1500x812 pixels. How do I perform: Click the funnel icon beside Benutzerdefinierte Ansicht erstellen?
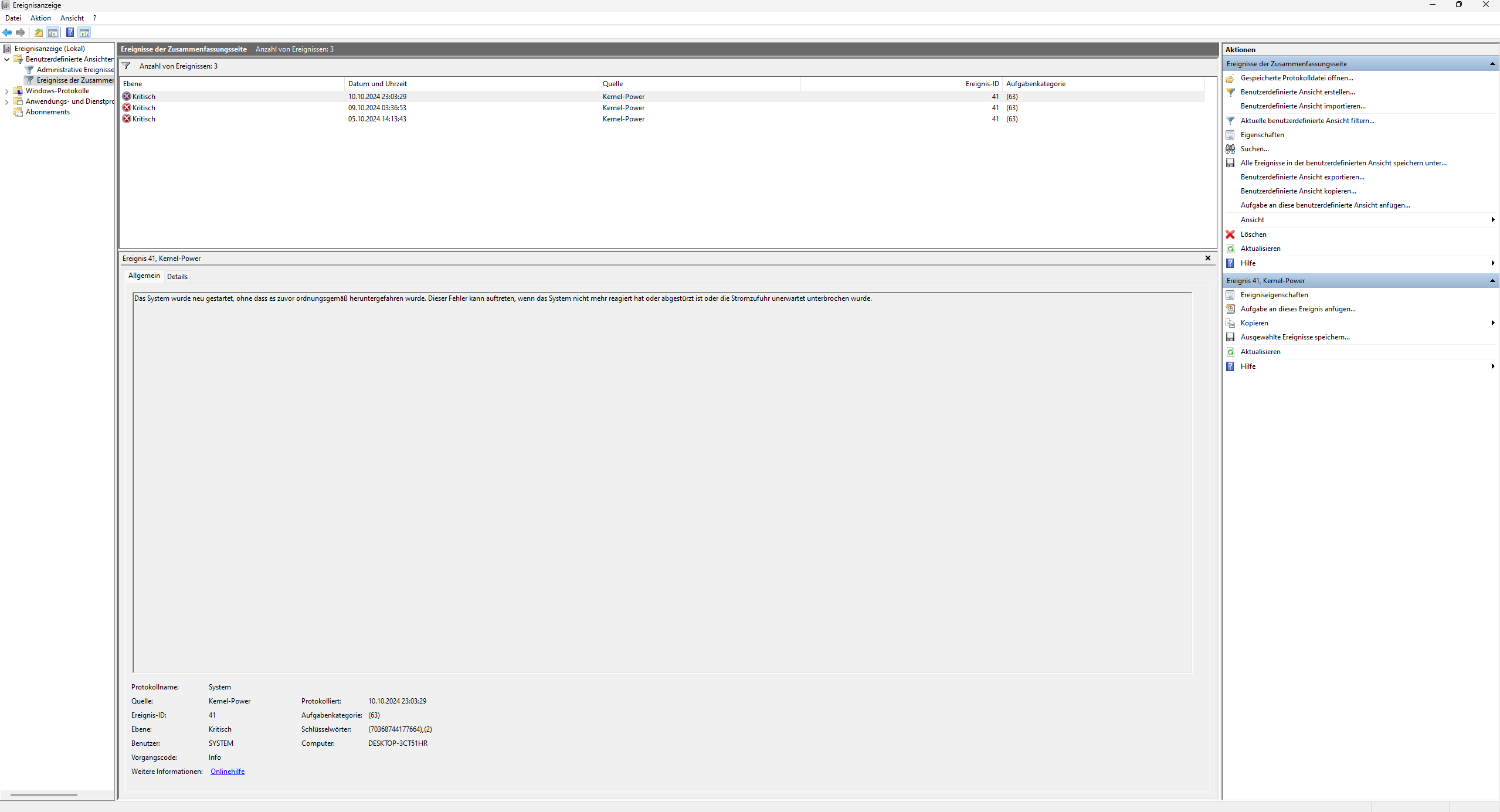click(x=1230, y=92)
